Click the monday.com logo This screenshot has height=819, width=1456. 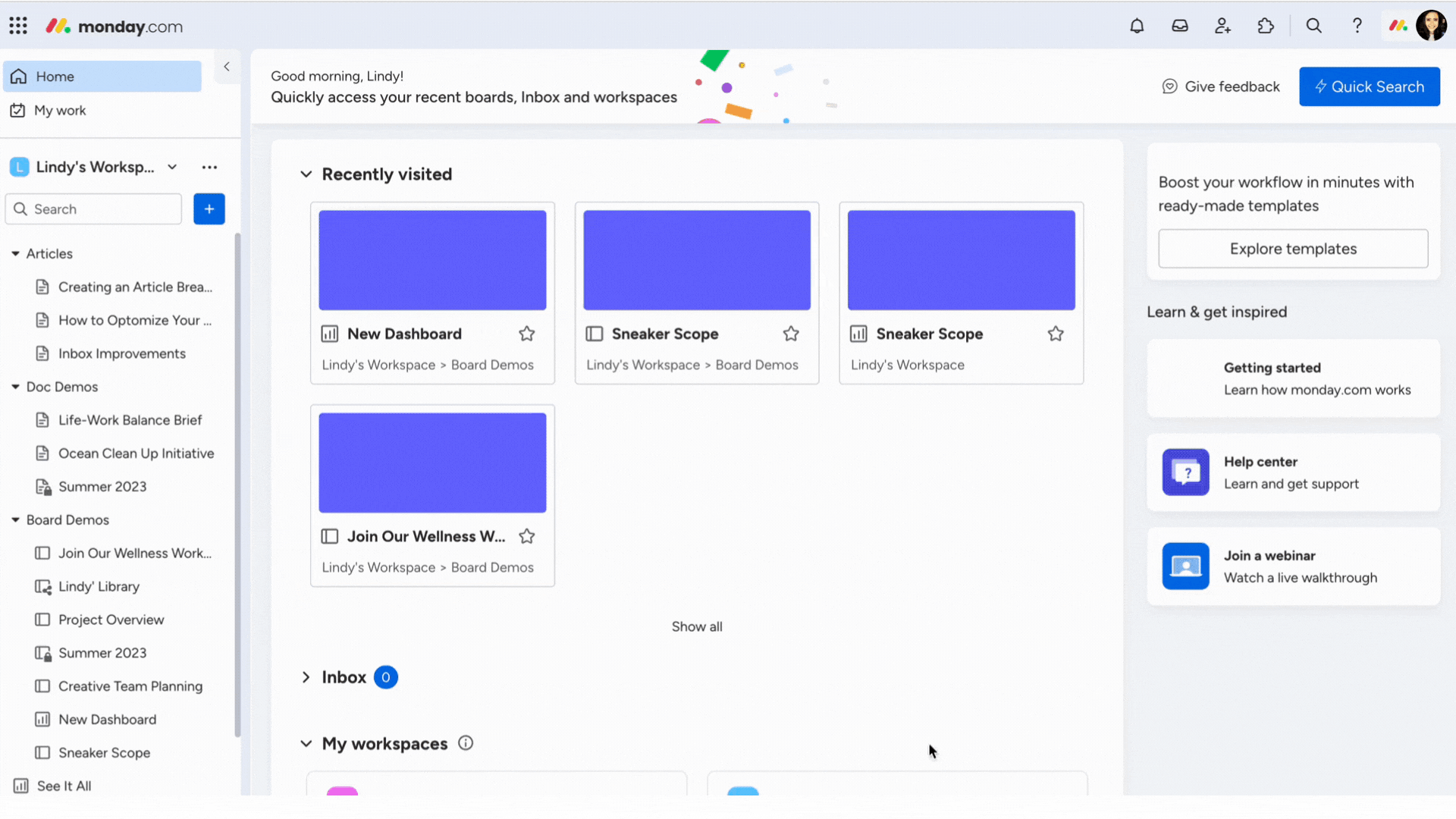point(115,27)
